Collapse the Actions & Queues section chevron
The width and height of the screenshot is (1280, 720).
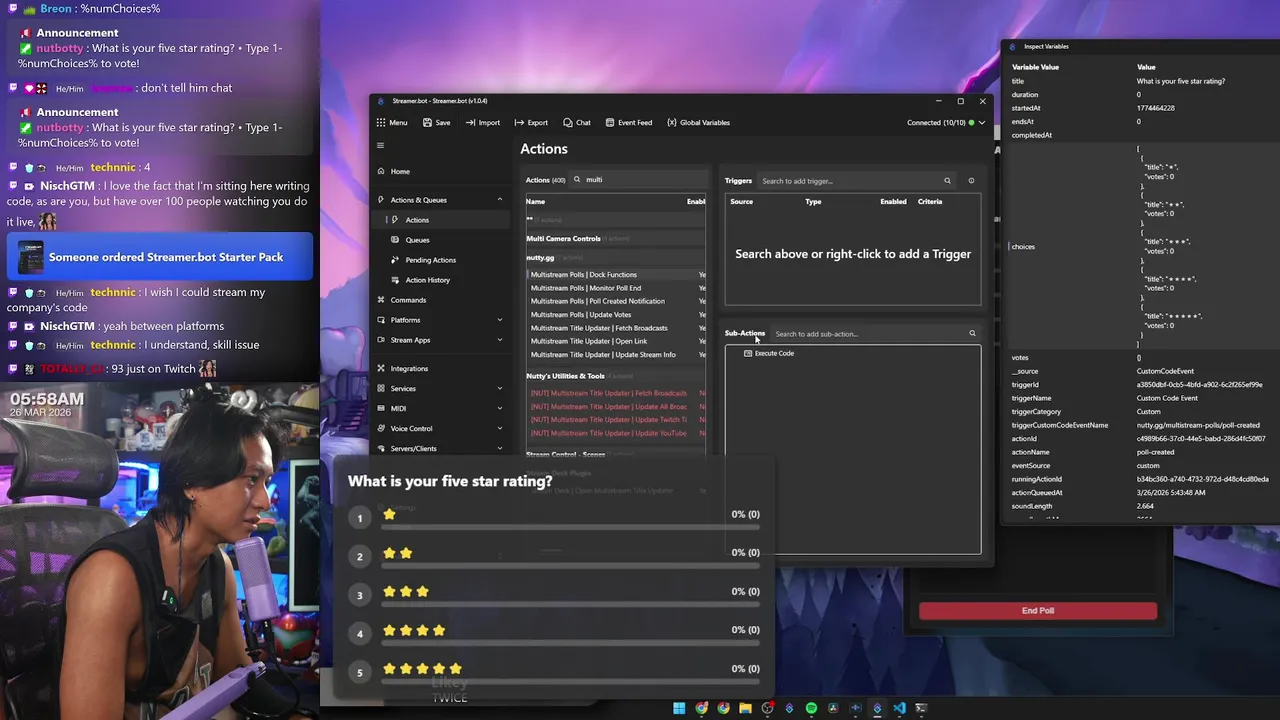point(500,200)
